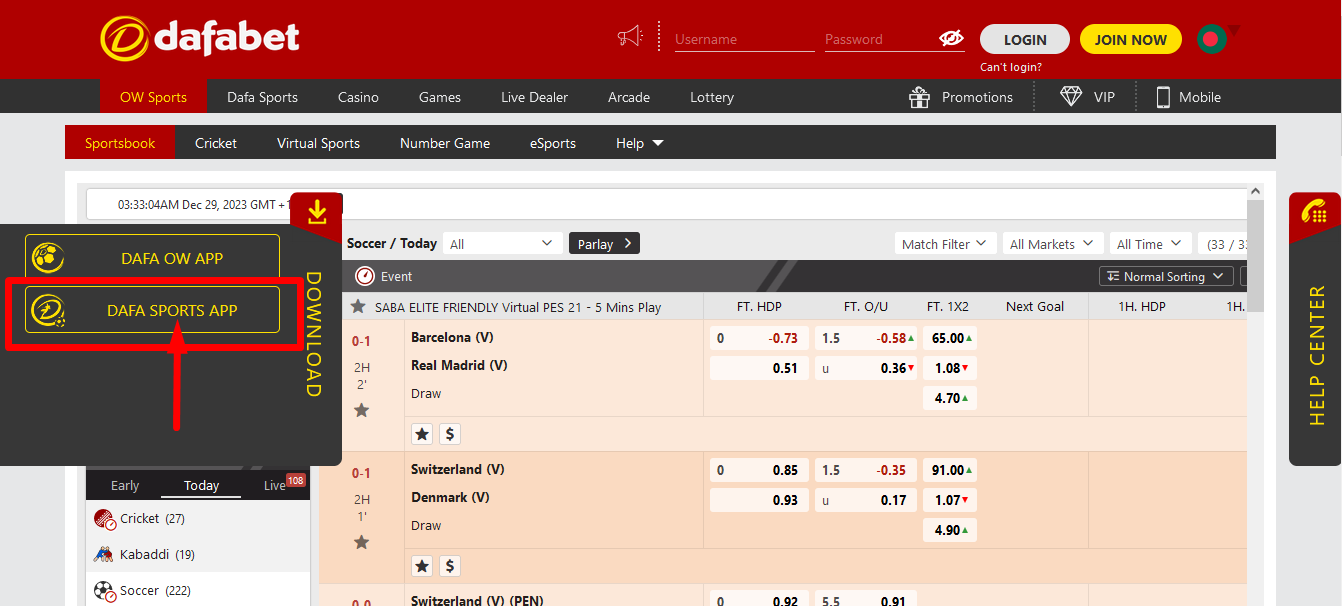The width and height of the screenshot is (1342, 607).
Task: Click the Help Center phone icon
Action: [1314, 212]
